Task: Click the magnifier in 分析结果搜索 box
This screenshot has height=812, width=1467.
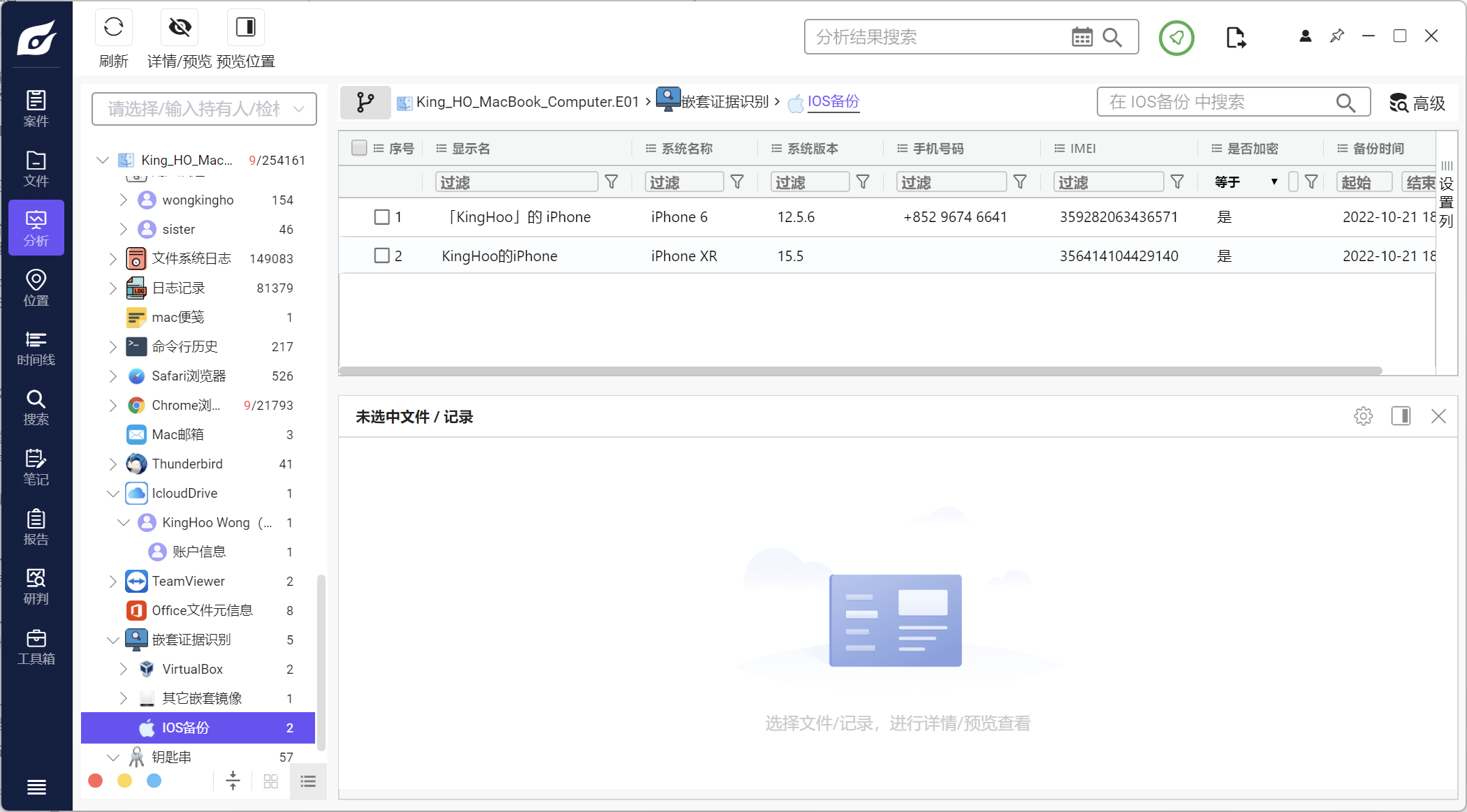Action: (x=1112, y=37)
